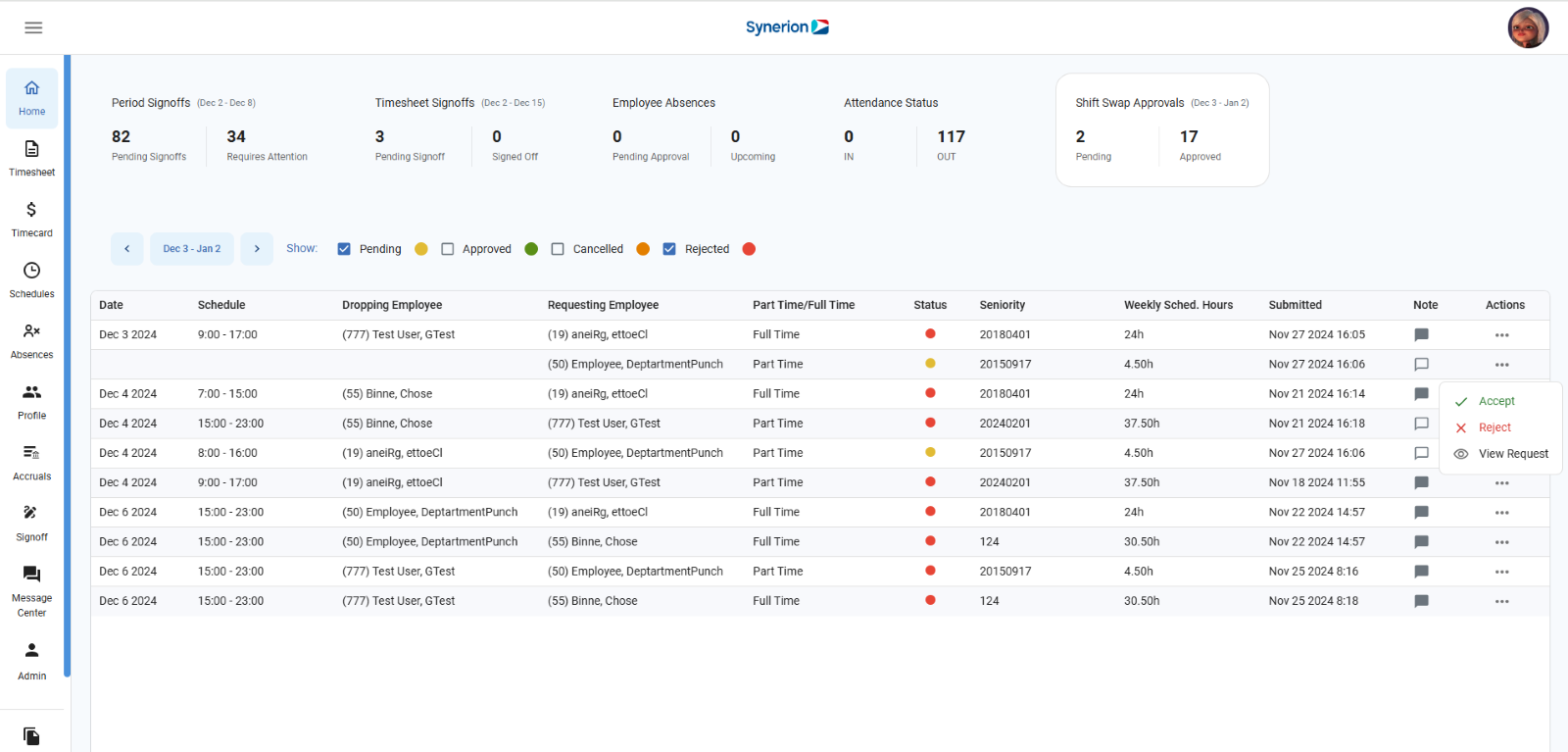Open note icon for Nov 27 2024 16:05 row
Screen dimensions: 1568x752
point(1421,335)
